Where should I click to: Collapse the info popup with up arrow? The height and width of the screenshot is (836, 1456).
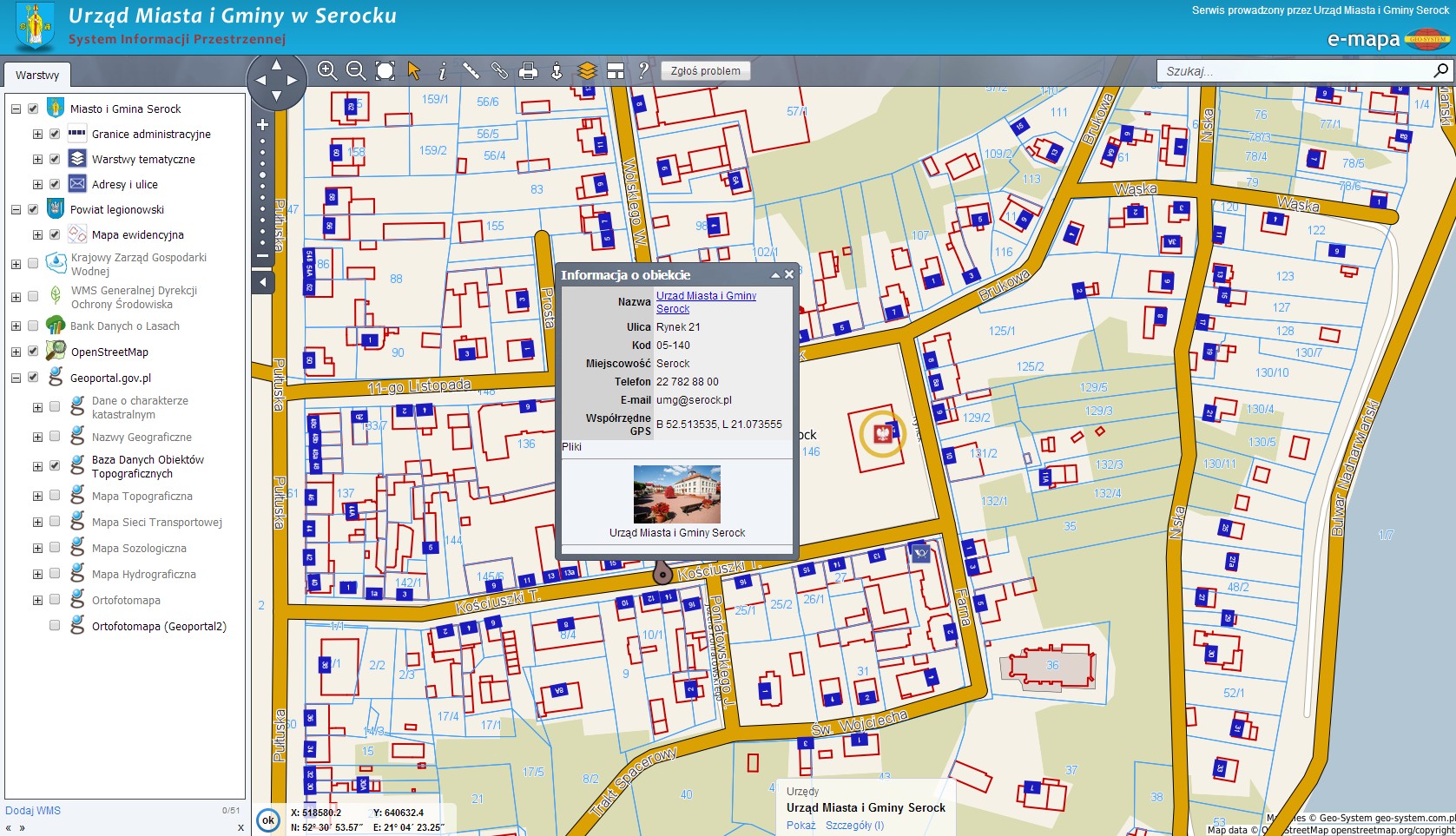click(775, 275)
